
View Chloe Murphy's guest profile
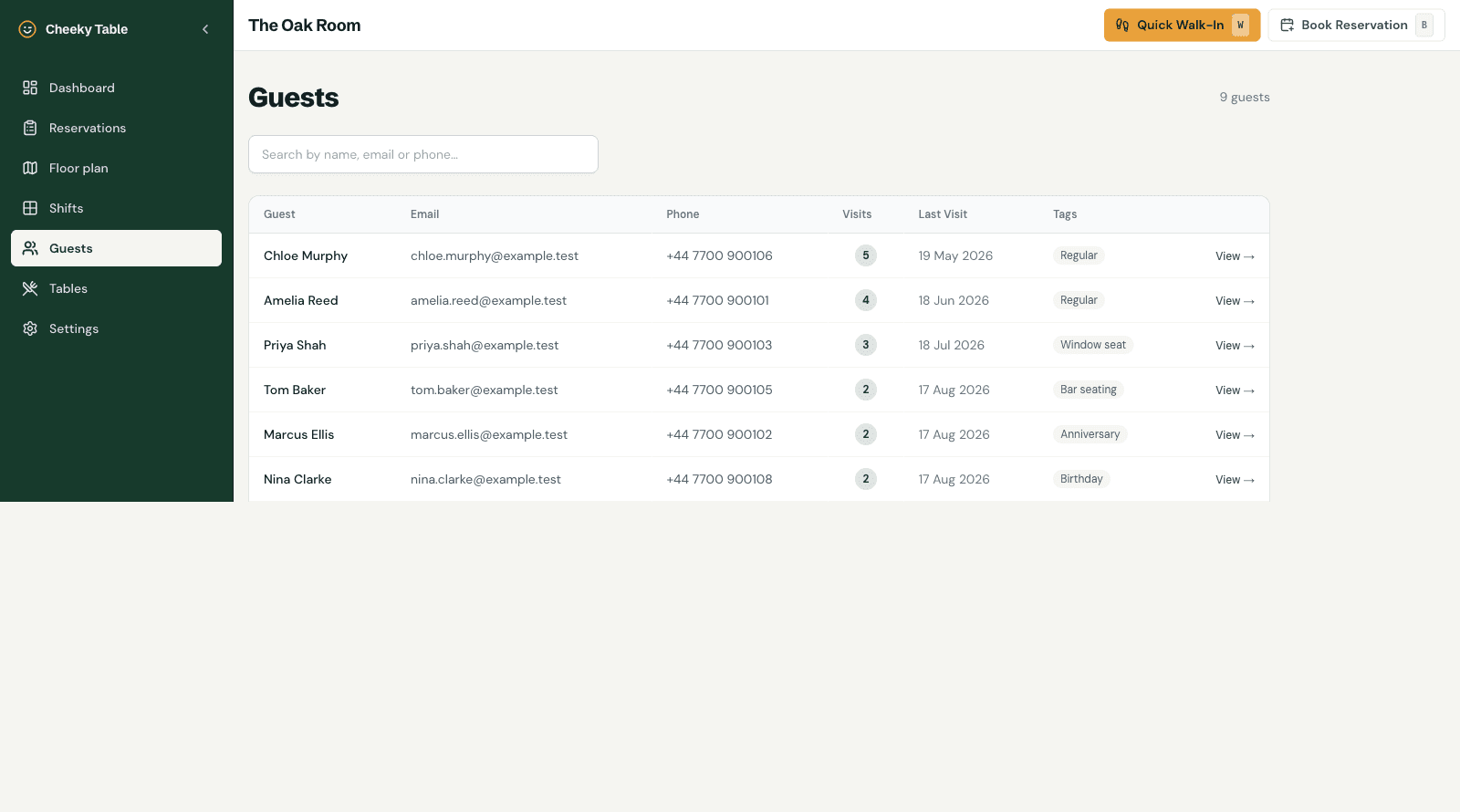[1235, 256]
